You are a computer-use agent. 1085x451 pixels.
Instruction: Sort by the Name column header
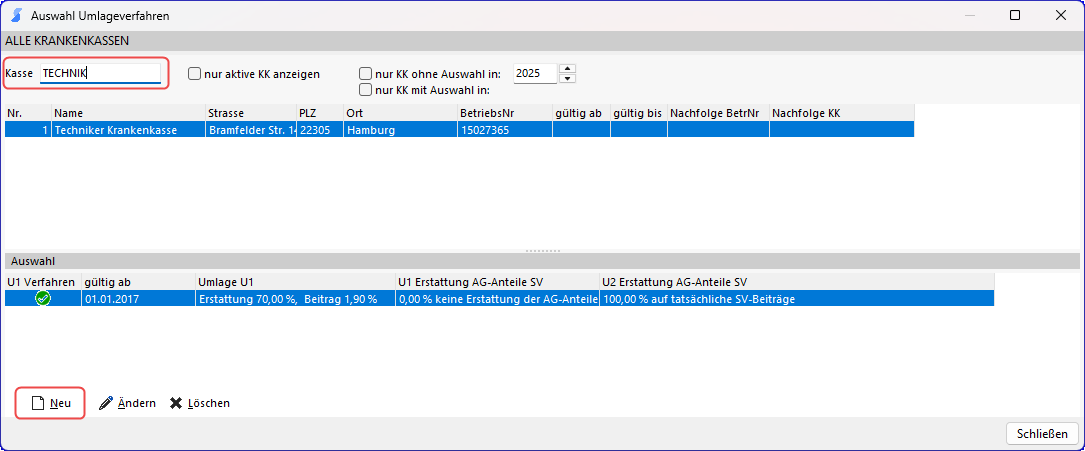coord(128,113)
